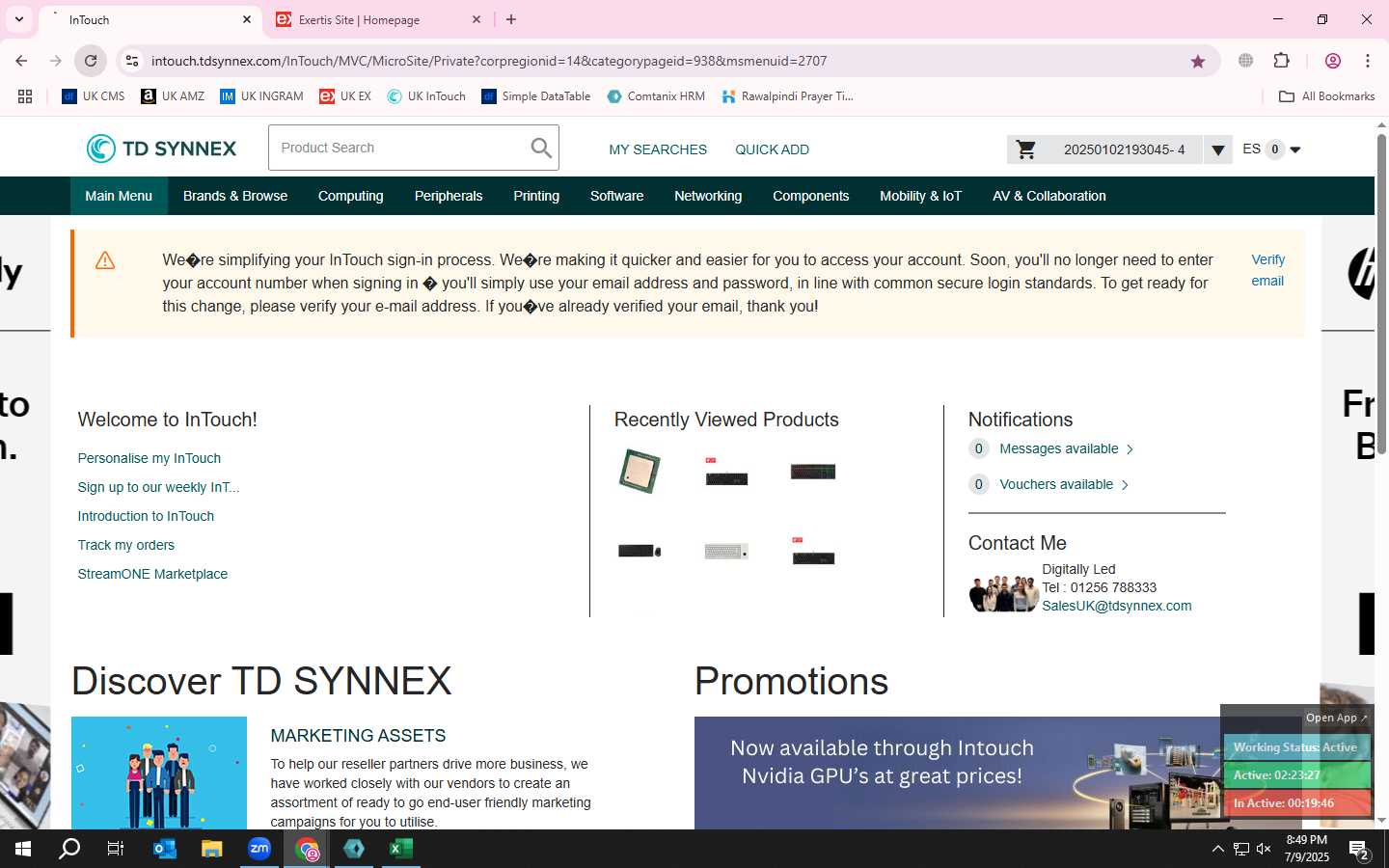Click the browser address bar URL
1389x868 pixels.
tap(489, 61)
